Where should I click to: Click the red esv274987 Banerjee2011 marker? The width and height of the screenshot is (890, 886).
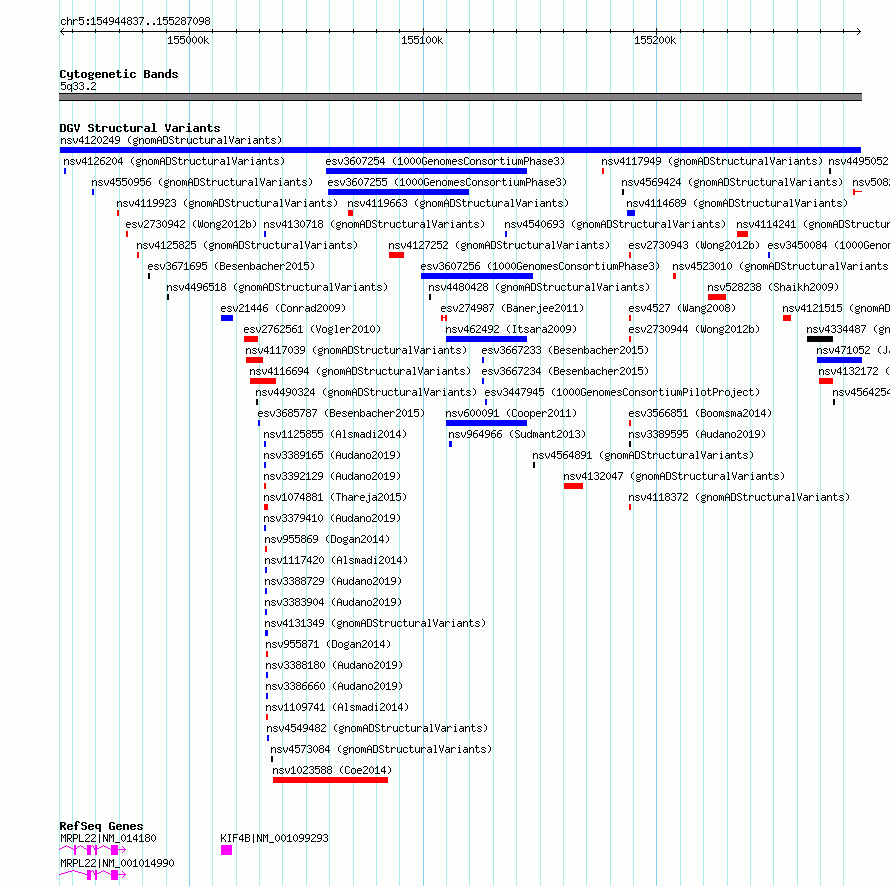pos(444,318)
